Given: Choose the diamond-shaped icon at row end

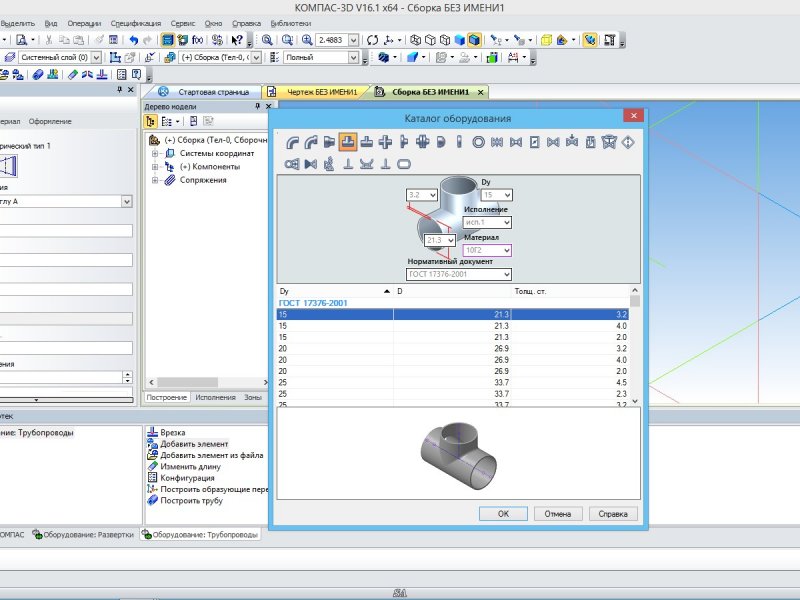Looking at the screenshot, I should tap(628, 142).
